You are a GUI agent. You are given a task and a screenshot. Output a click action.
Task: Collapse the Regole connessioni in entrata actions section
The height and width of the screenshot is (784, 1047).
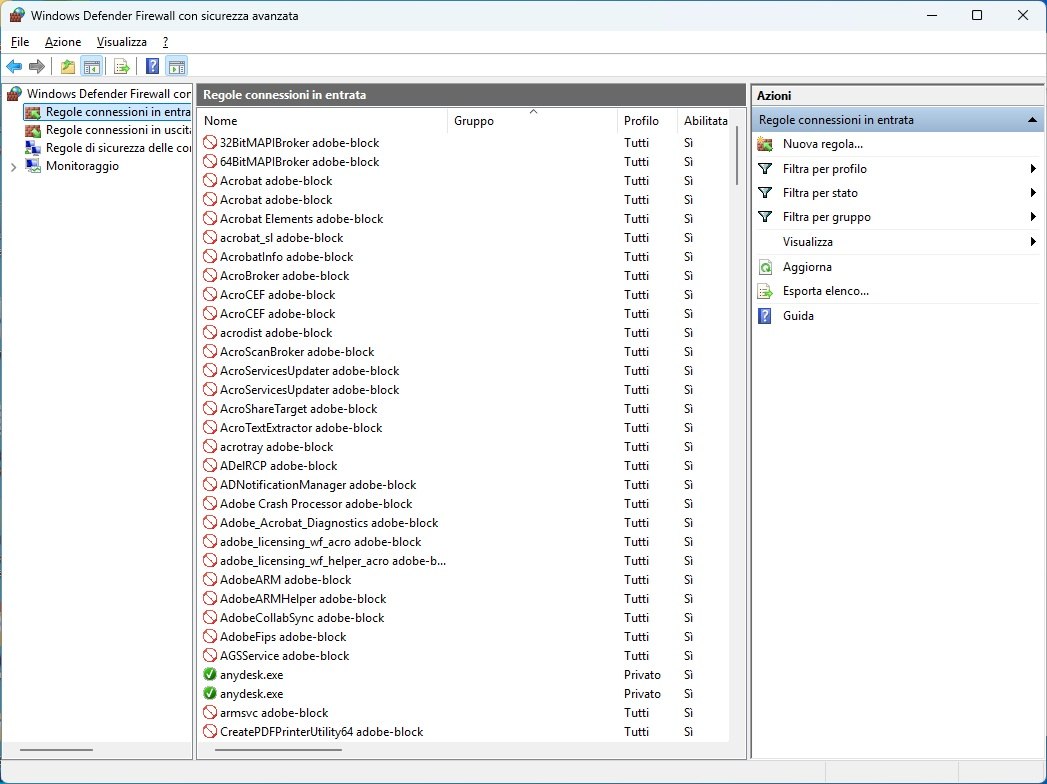(x=1031, y=120)
